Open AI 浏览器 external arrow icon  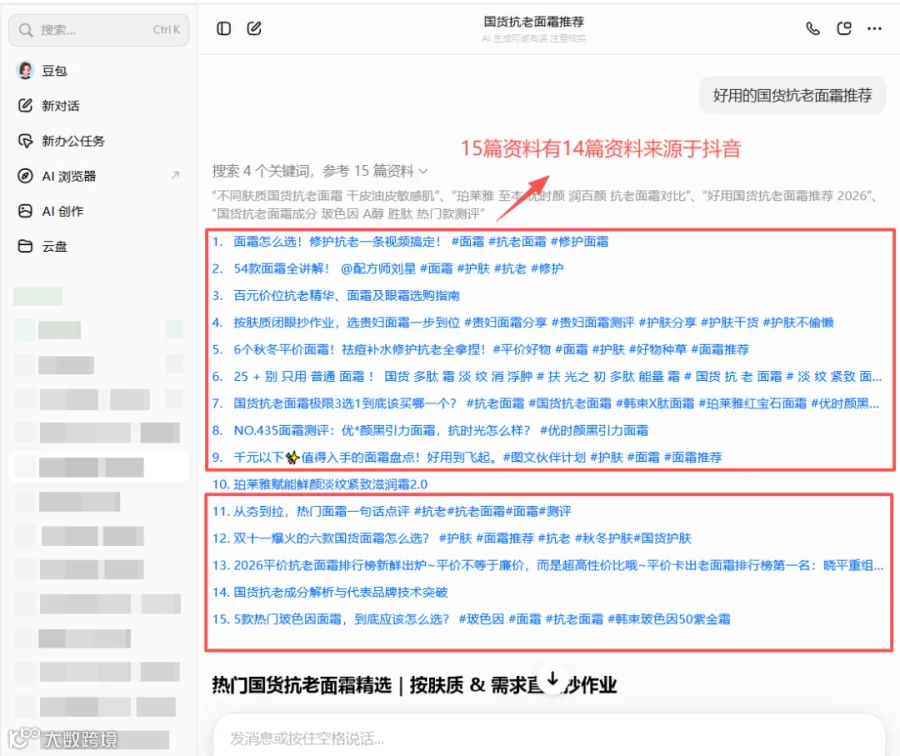[175, 175]
